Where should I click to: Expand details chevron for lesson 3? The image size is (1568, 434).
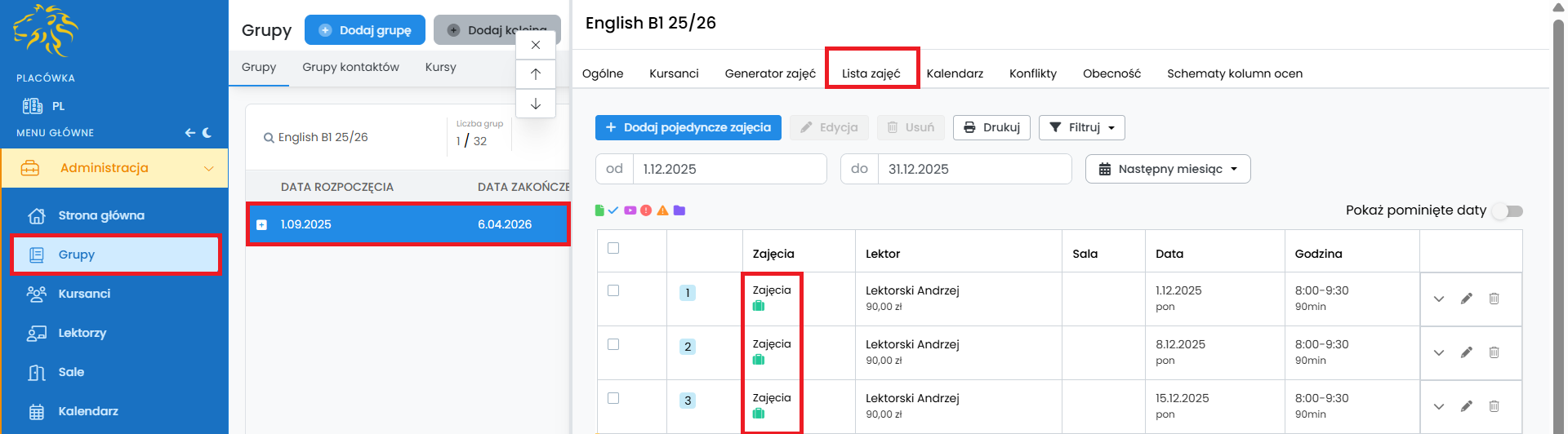coord(1439,406)
